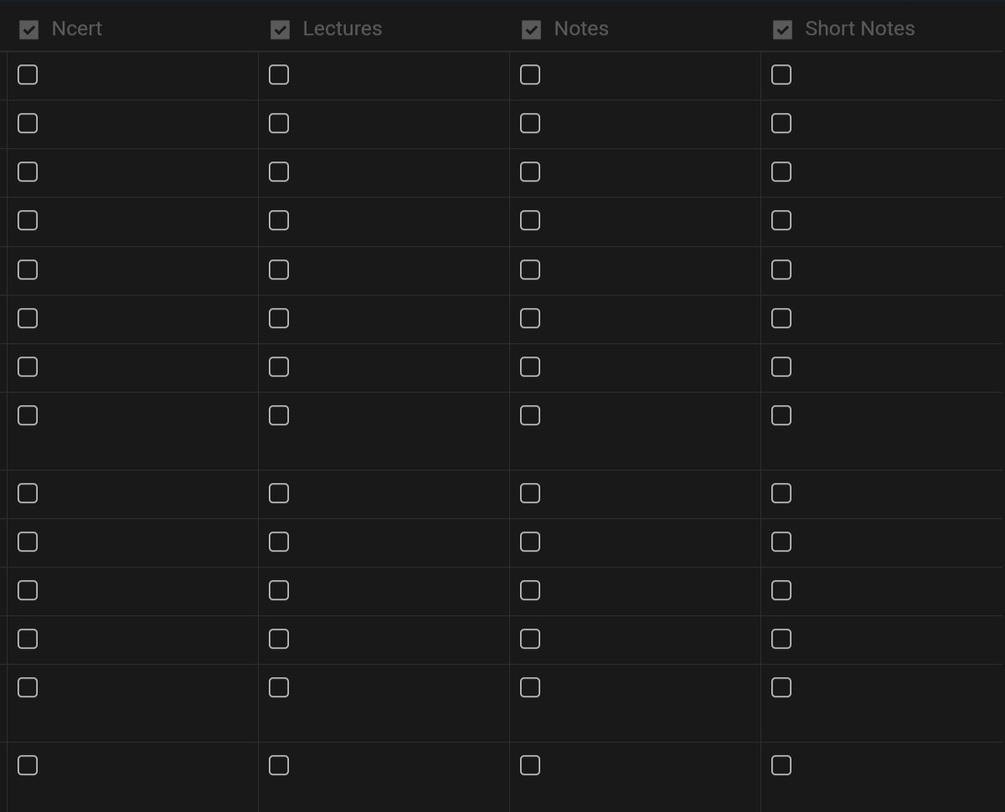Screen dimensions: 1005x812
Task: Open the Lectures column header options
Action: pyautogui.click(x=342, y=29)
